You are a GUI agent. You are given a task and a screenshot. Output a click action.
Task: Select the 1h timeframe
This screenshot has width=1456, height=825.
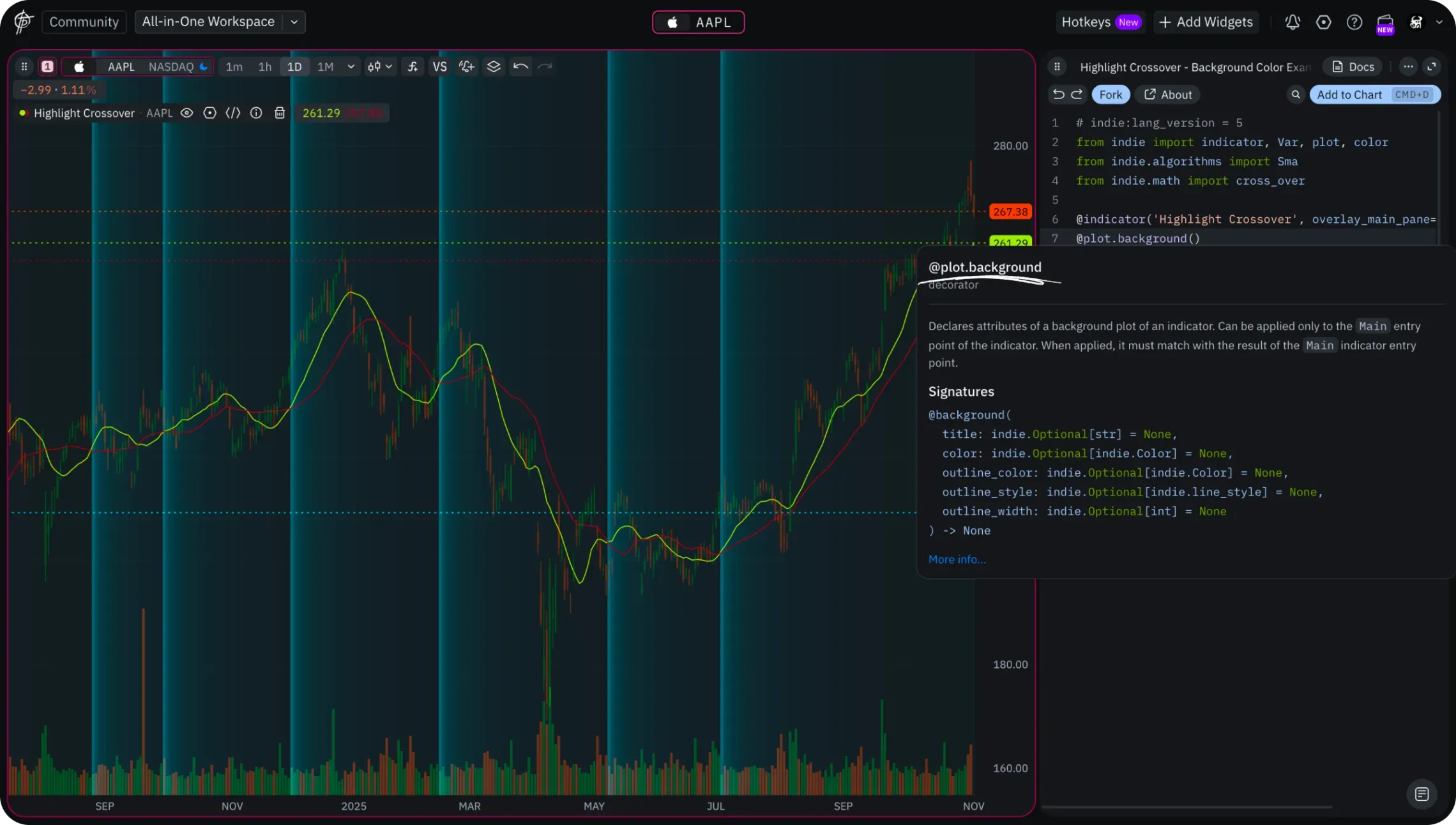click(x=264, y=66)
